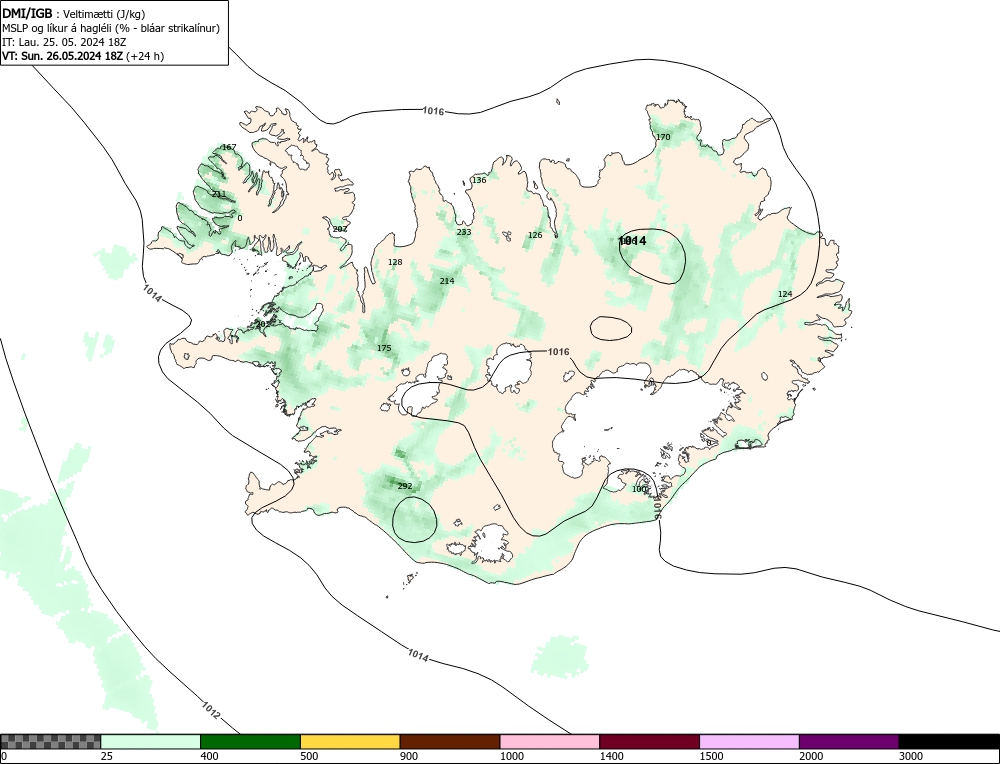Image resolution: width=1000 pixels, height=764 pixels.
Task: Pick the pink 1000–1400 legend swatch
Action: pos(550,741)
